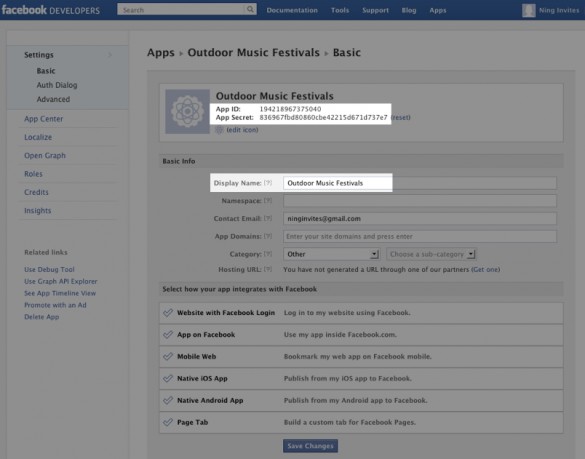Screen dimensions: 585x459
Task: Click the See App Timeline View link
Action: (x=60, y=293)
